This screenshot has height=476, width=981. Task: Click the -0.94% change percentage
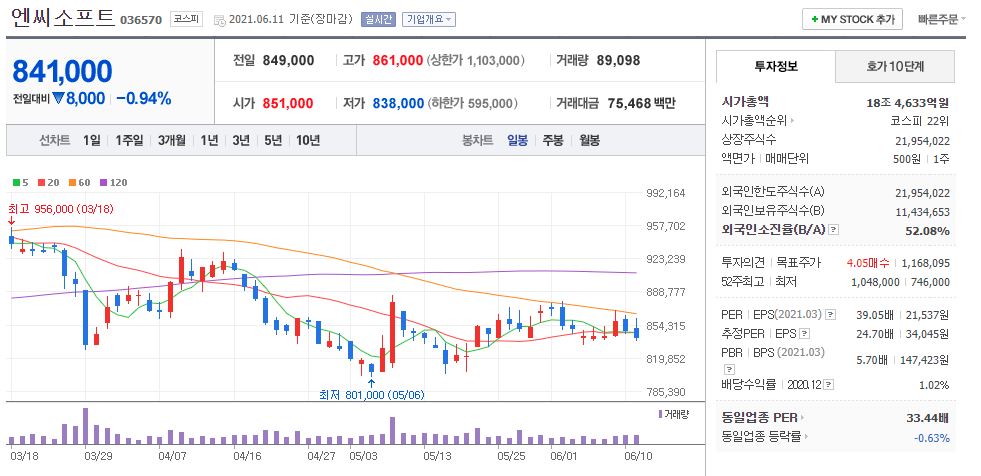(x=143, y=98)
